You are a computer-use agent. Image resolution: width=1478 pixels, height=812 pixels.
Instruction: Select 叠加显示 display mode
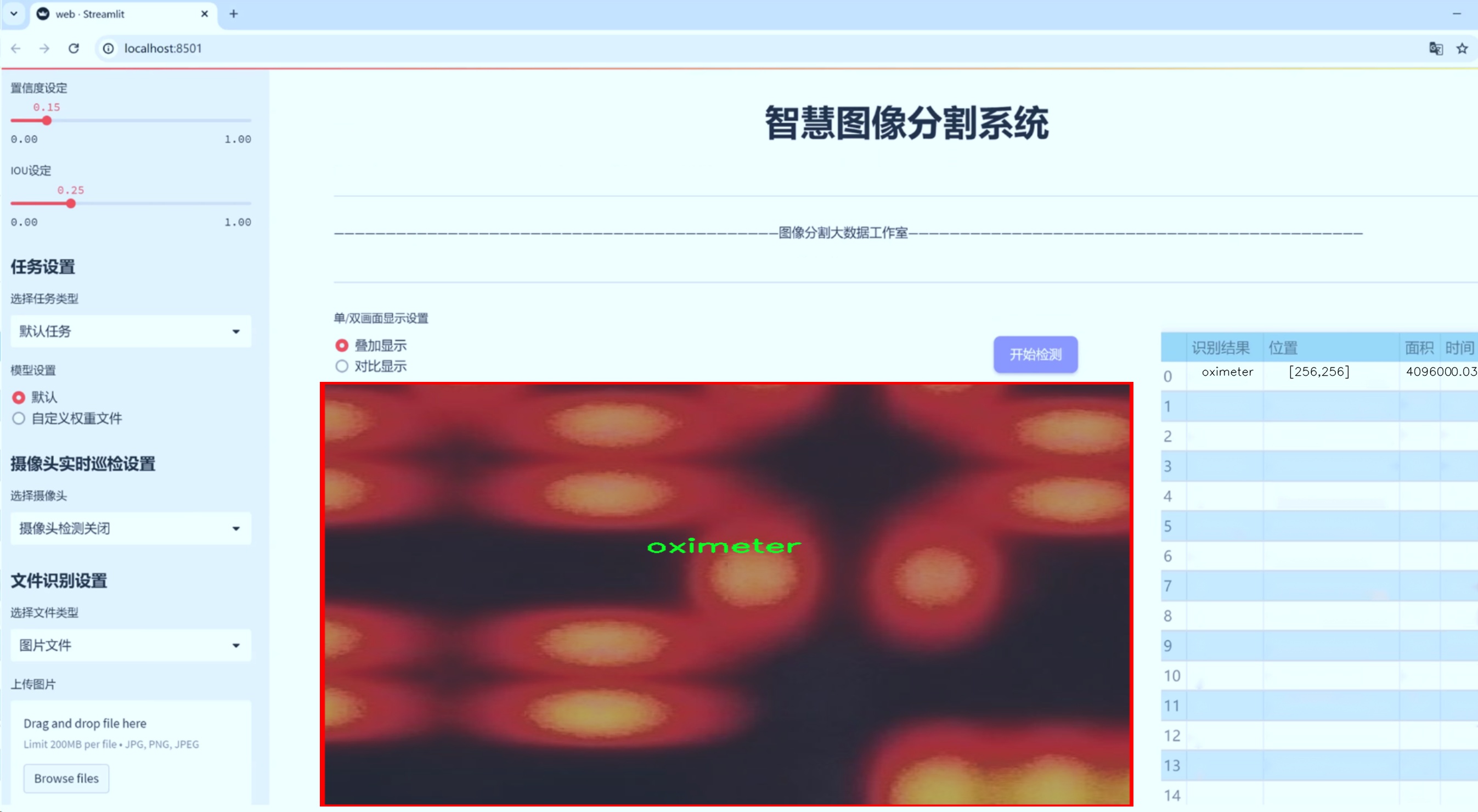[x=342, y=346]
